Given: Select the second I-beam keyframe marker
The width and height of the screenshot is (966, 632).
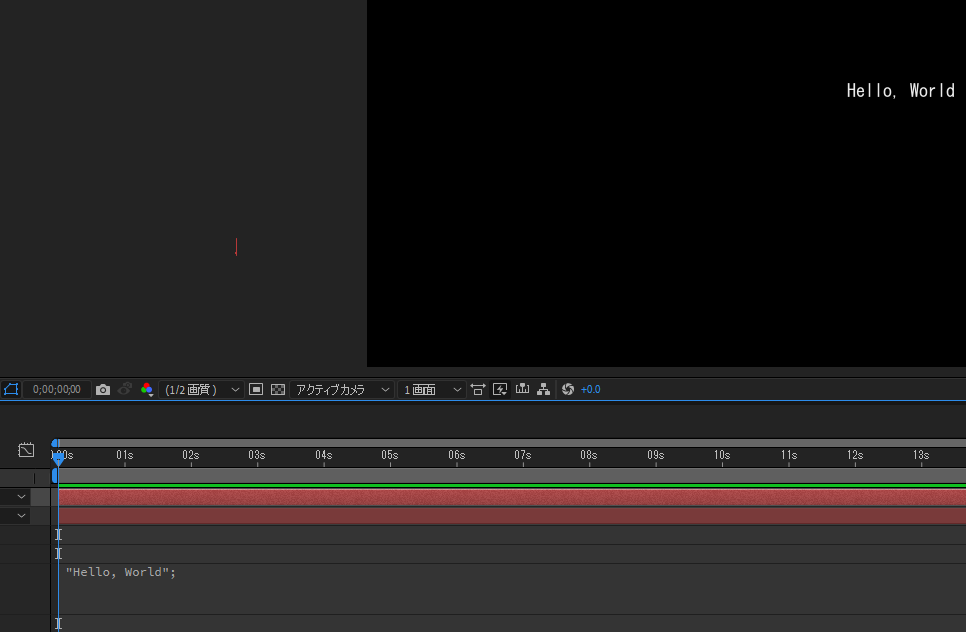Looking at the screenshot, I should [x=59, y=553].
